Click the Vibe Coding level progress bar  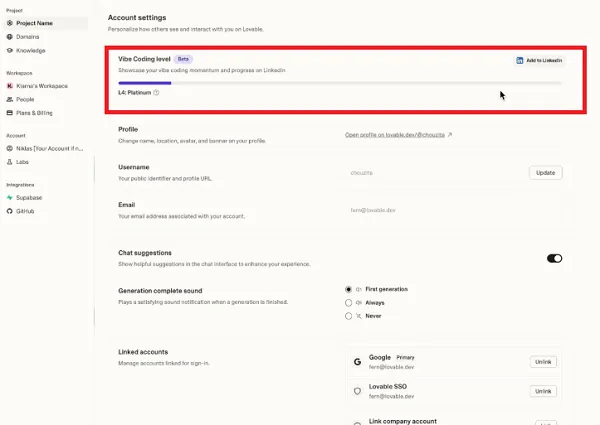tap(340, 82)
